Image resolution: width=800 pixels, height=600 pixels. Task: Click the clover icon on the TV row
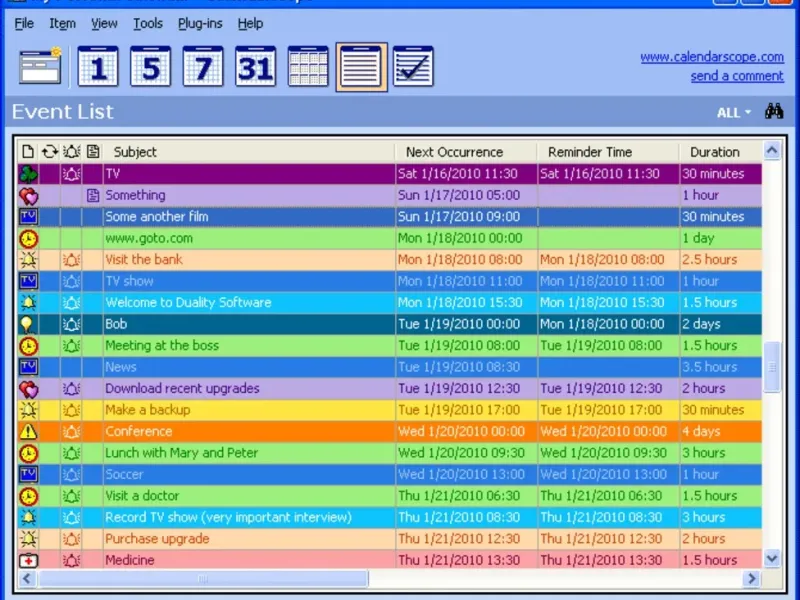click(x=29, y=174)
